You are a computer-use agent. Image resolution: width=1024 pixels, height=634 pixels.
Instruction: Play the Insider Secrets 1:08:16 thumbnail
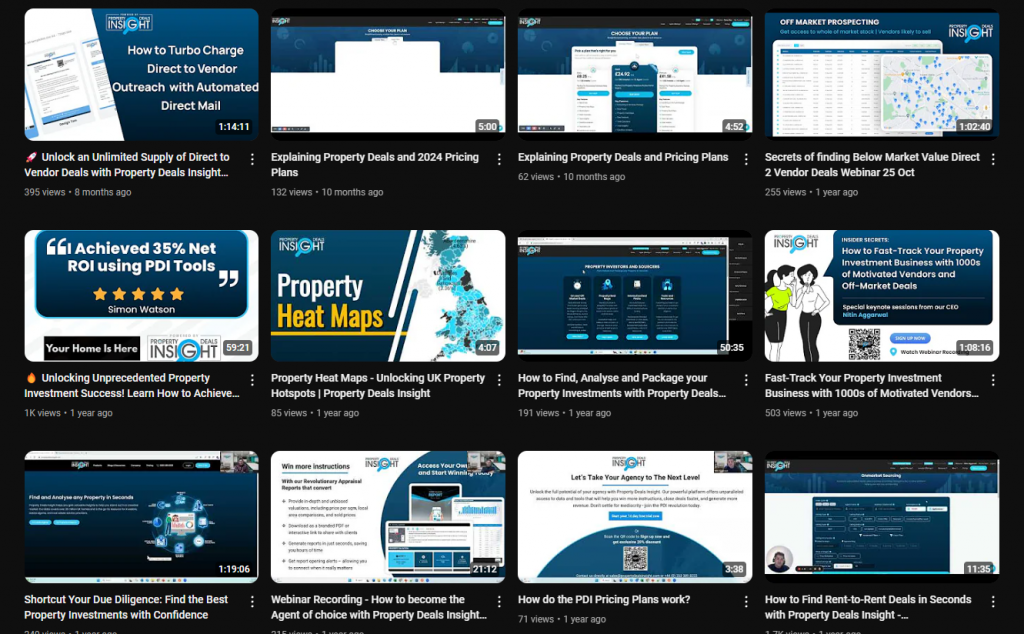882,296
